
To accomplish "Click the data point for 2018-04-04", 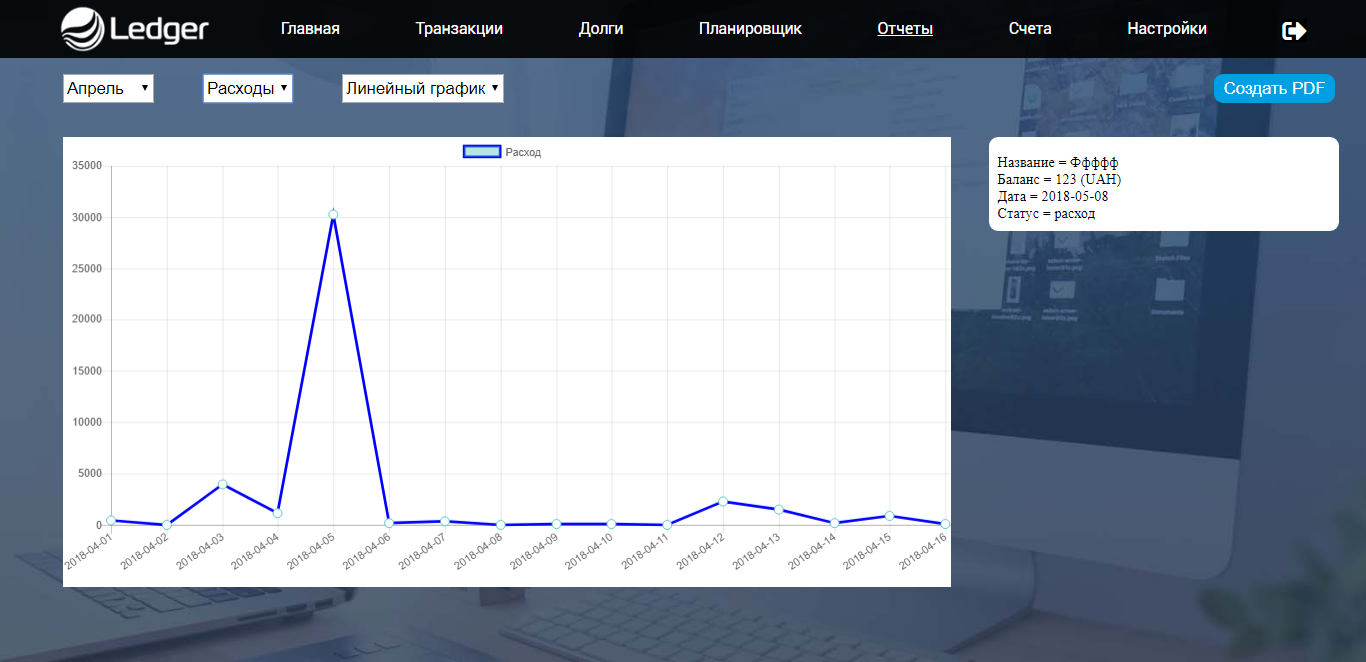I will pos(278,513).
